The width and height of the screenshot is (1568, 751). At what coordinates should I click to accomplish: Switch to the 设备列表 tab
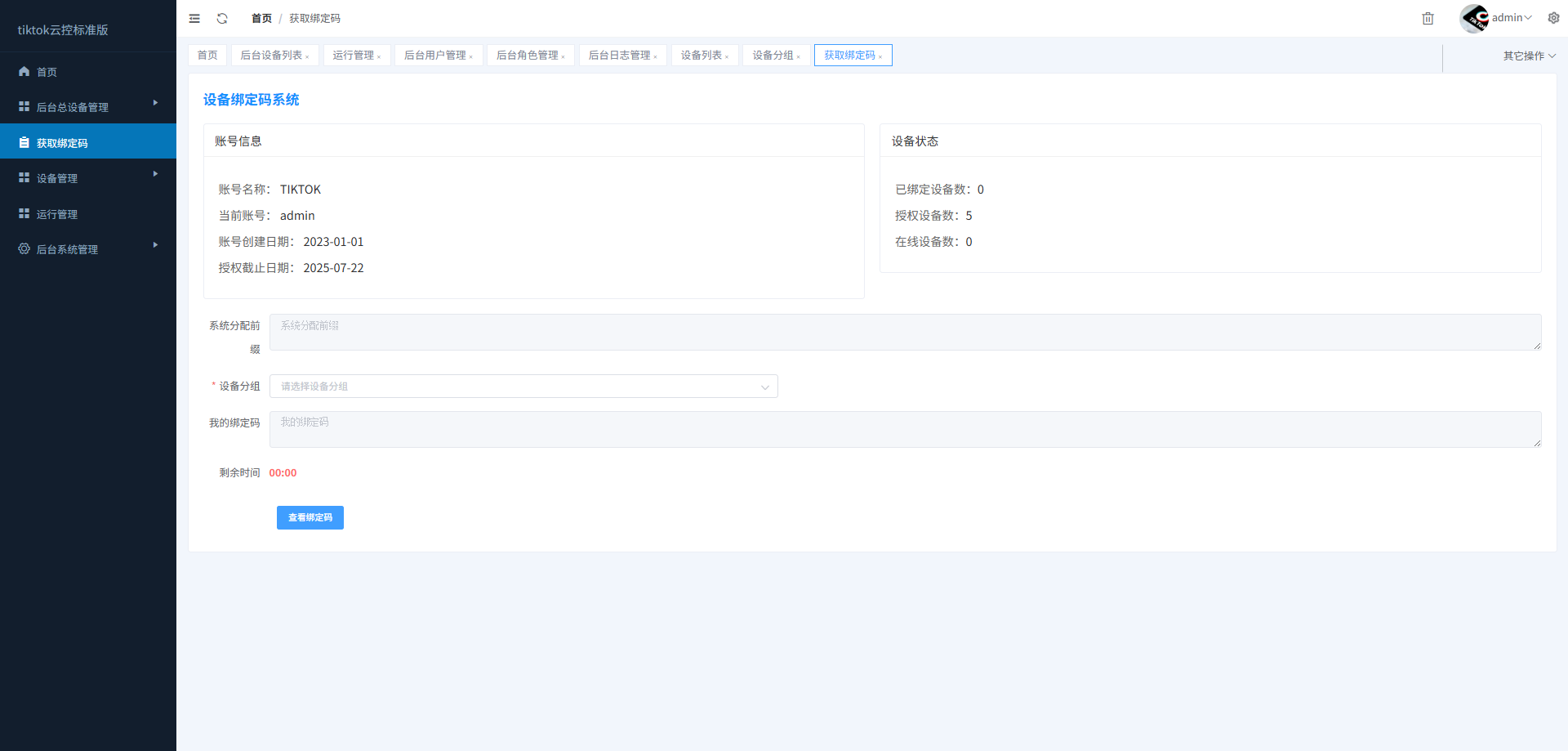point(700,55)
